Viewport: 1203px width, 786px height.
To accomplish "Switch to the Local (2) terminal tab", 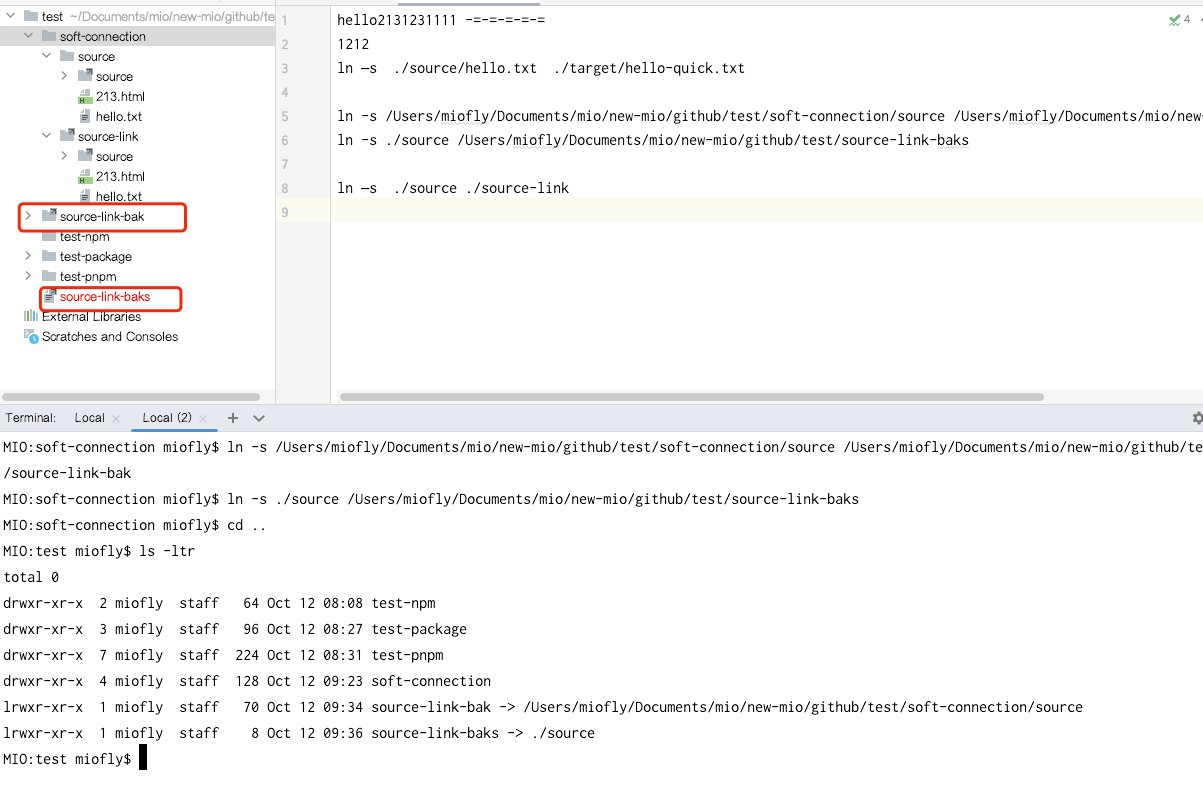I will [x=167, y=418].
